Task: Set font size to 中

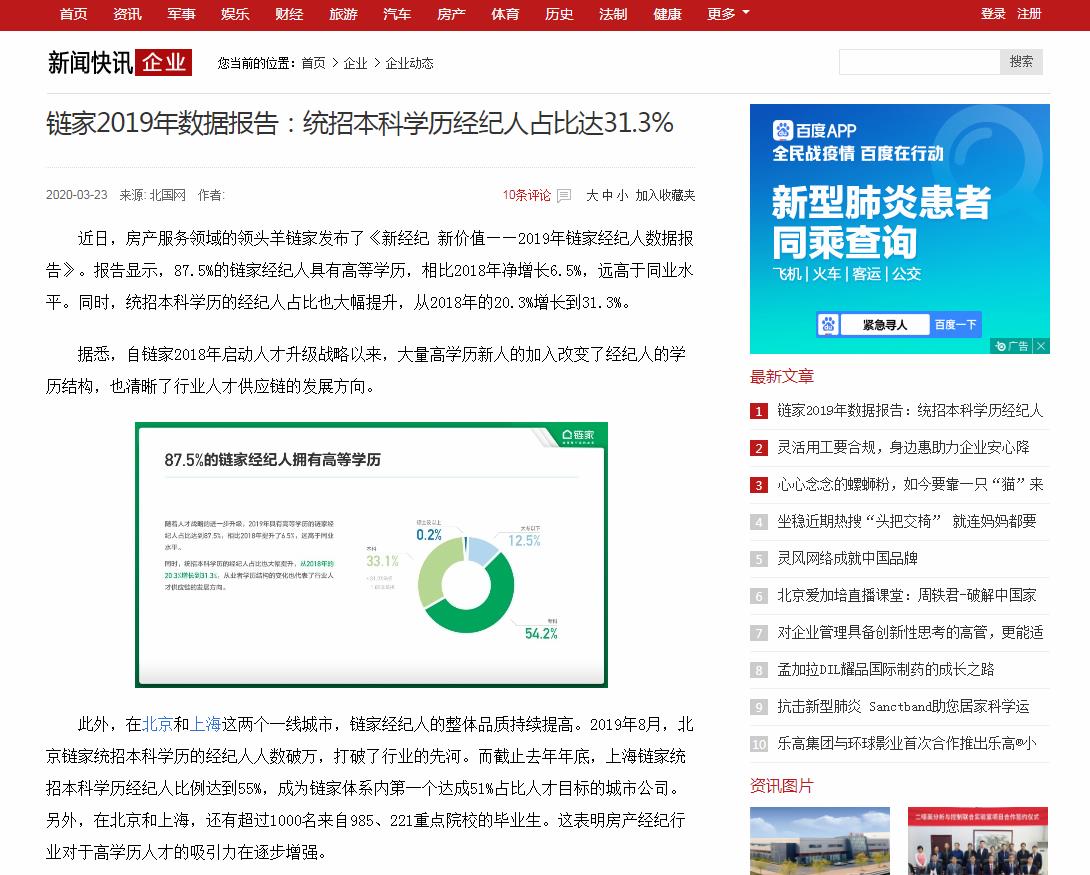Action: pyautogui.click(x=607, y=195)
